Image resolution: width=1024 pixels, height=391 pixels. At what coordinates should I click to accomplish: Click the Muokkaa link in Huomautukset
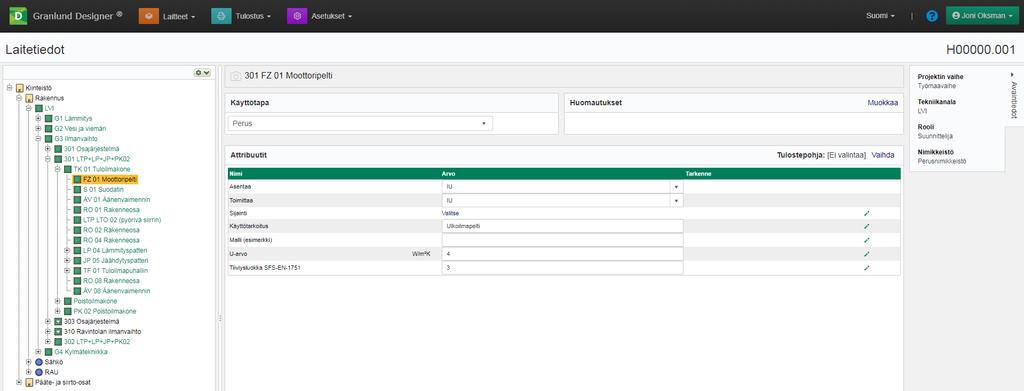pos(882,102)
